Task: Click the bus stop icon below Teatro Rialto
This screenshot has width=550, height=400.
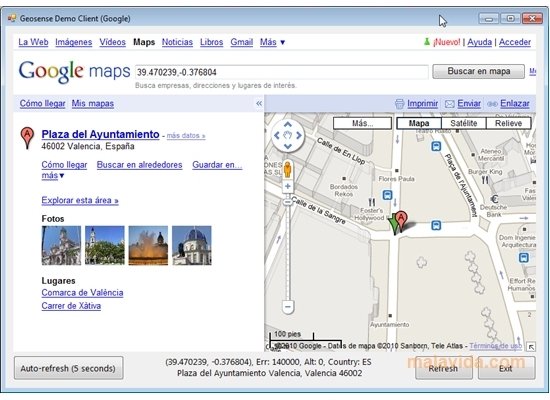Action: [436, 146]
